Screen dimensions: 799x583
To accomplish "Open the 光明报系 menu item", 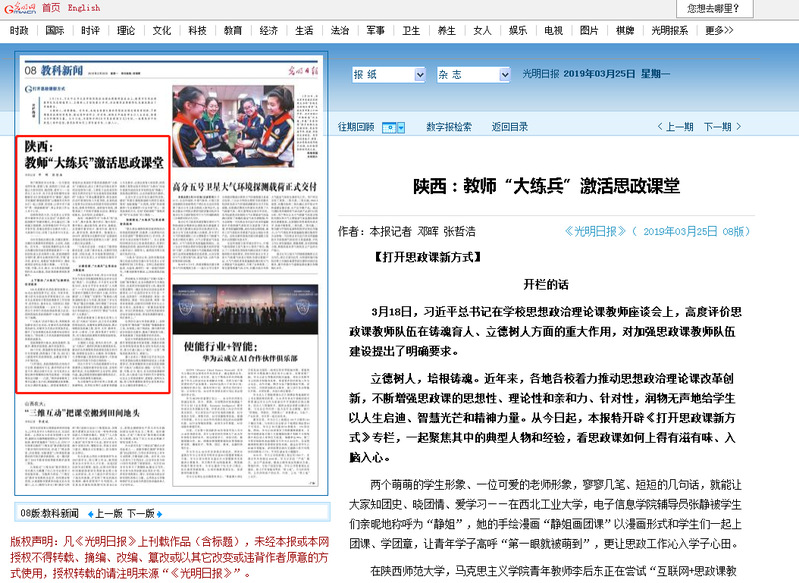I will tap(669, 31).
